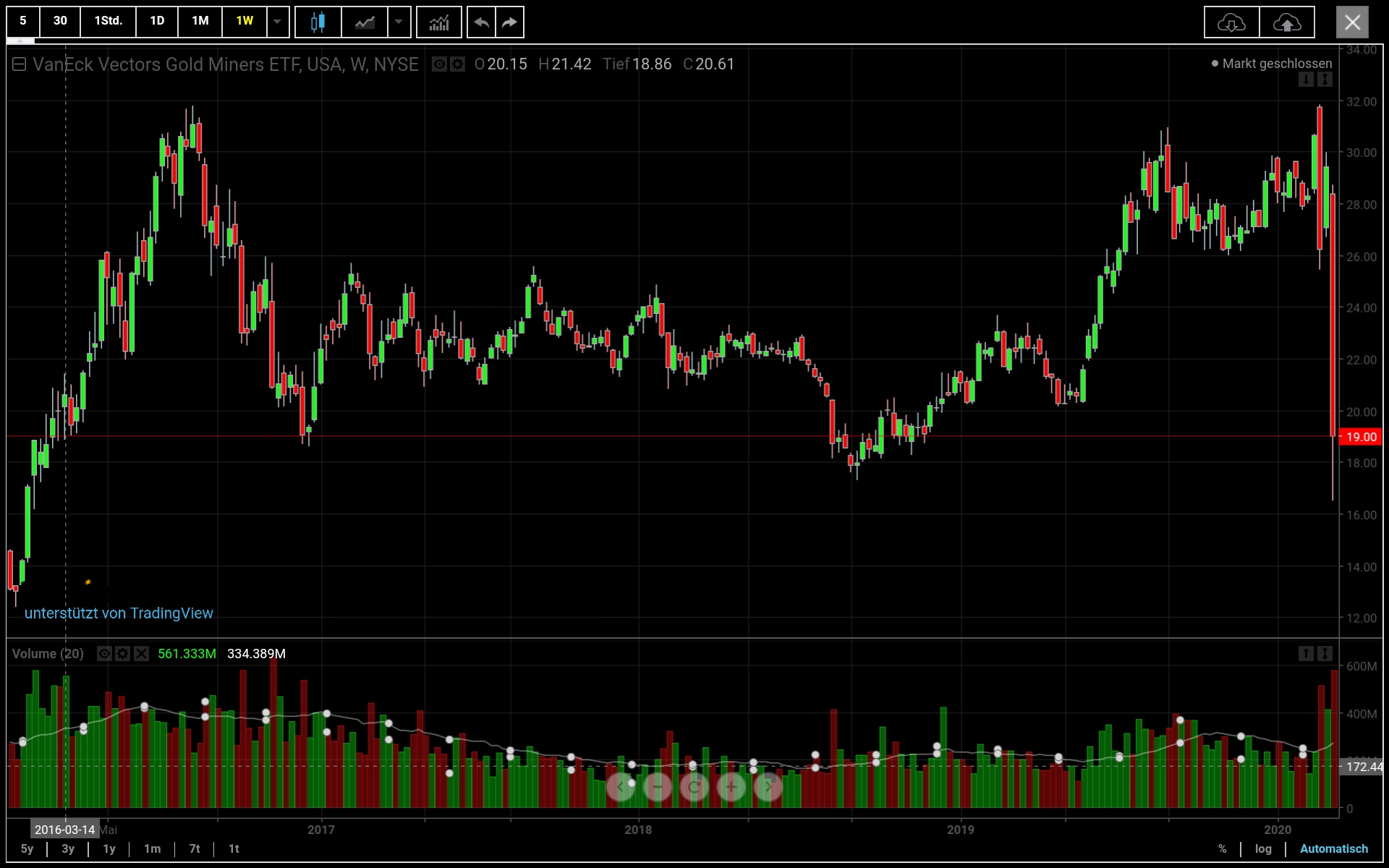Switch to the line chart style icon
Screen dimensions: 1389x868
(365, 22)
